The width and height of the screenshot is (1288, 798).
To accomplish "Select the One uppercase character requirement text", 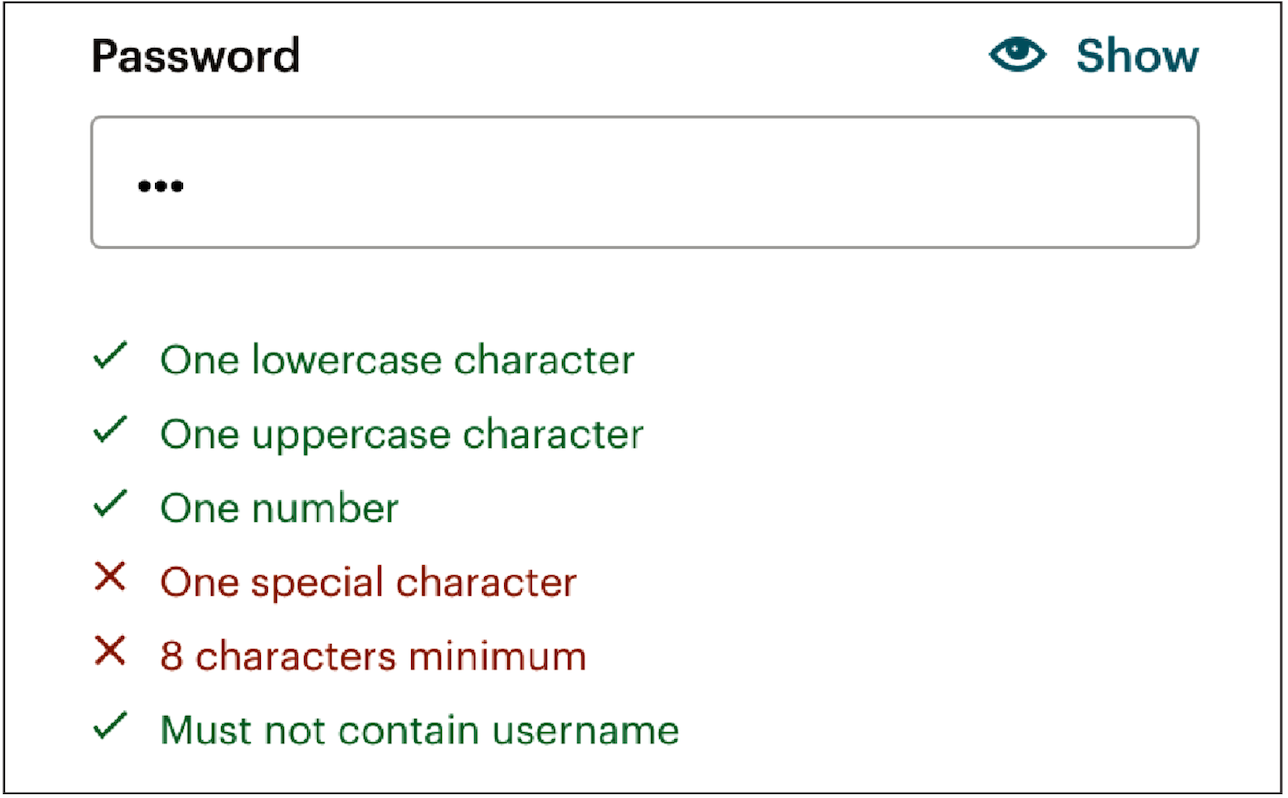I will pos(401,434).
